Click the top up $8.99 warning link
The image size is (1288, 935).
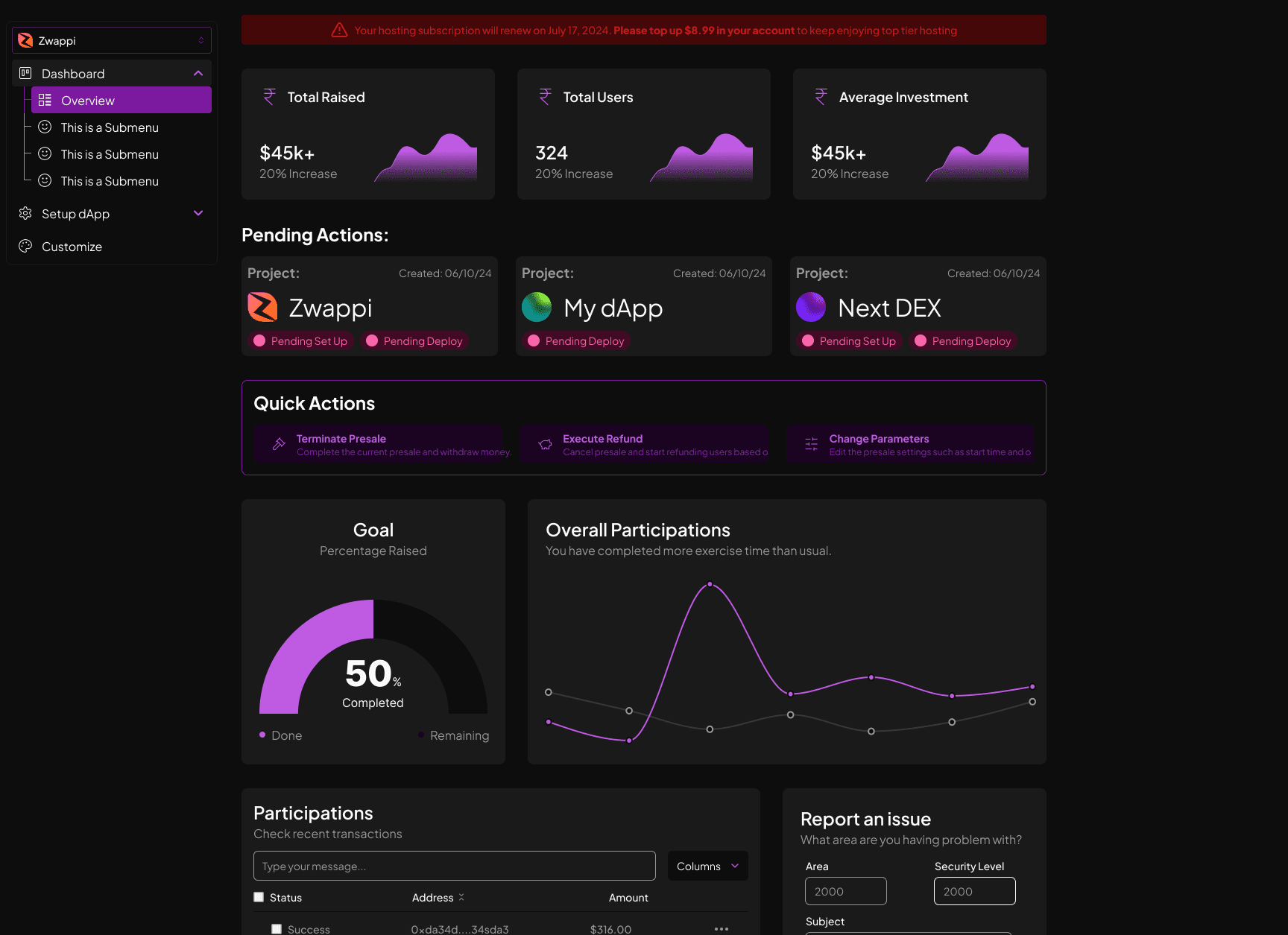(703, 31)
